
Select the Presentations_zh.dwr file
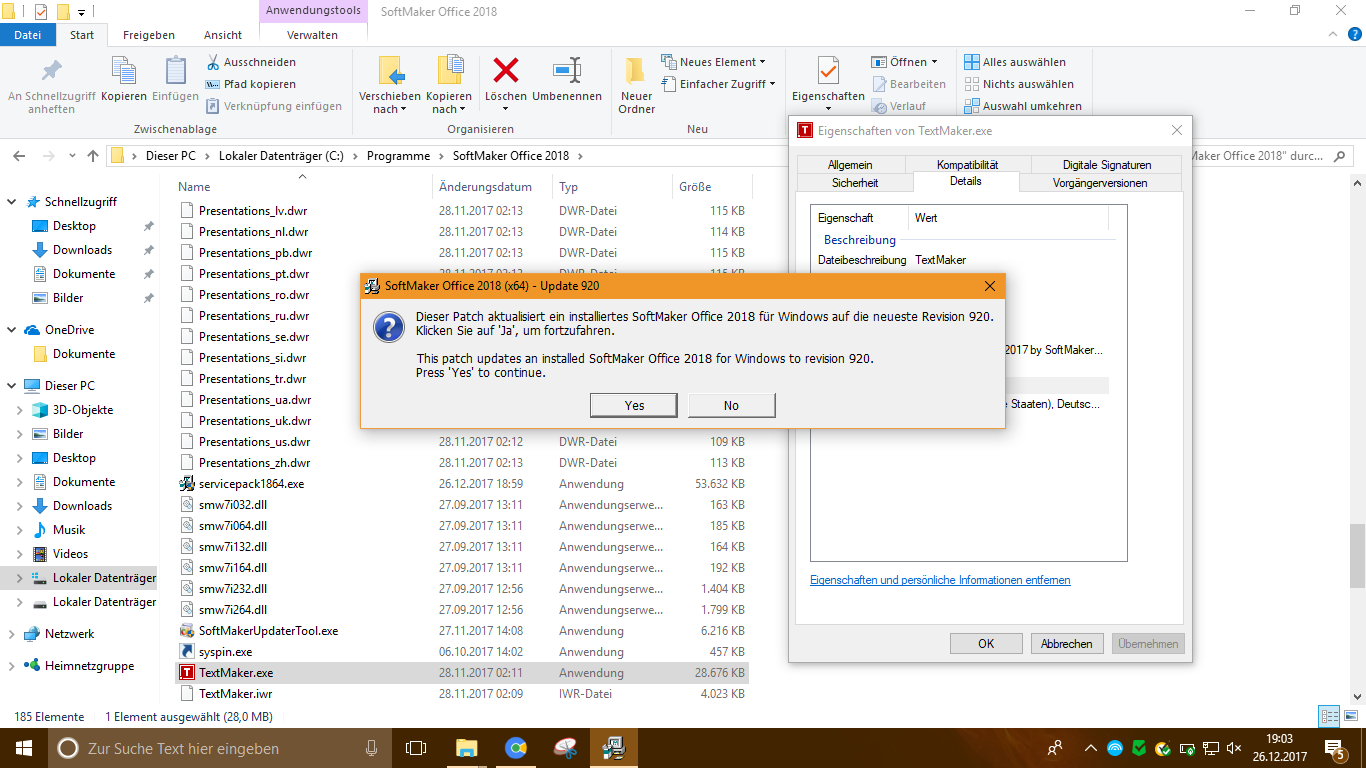click(x=254, y=462)
